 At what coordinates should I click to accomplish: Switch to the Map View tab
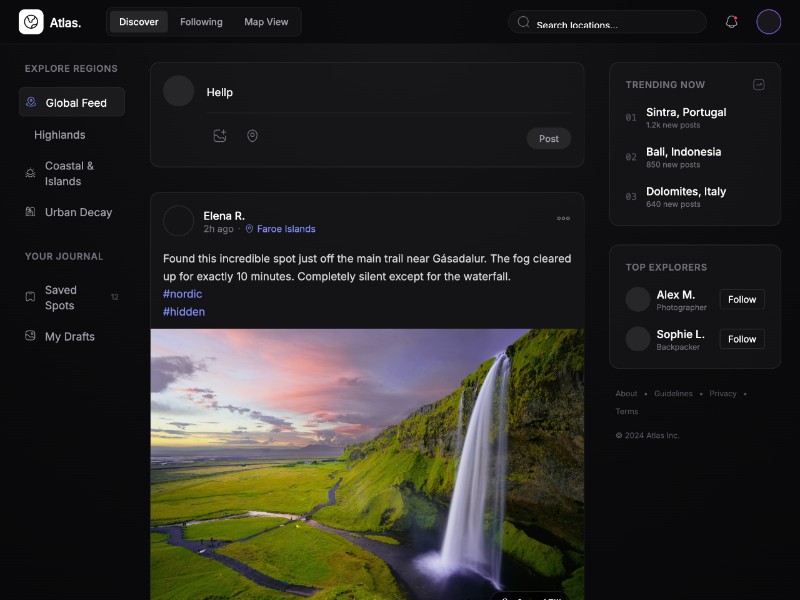(266, 22)
